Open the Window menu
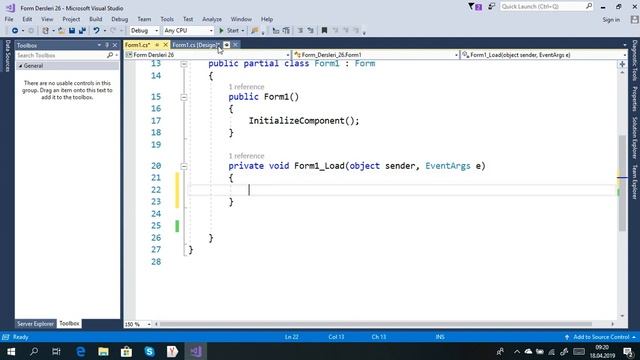The image size is (640, 360). (241, 19)
